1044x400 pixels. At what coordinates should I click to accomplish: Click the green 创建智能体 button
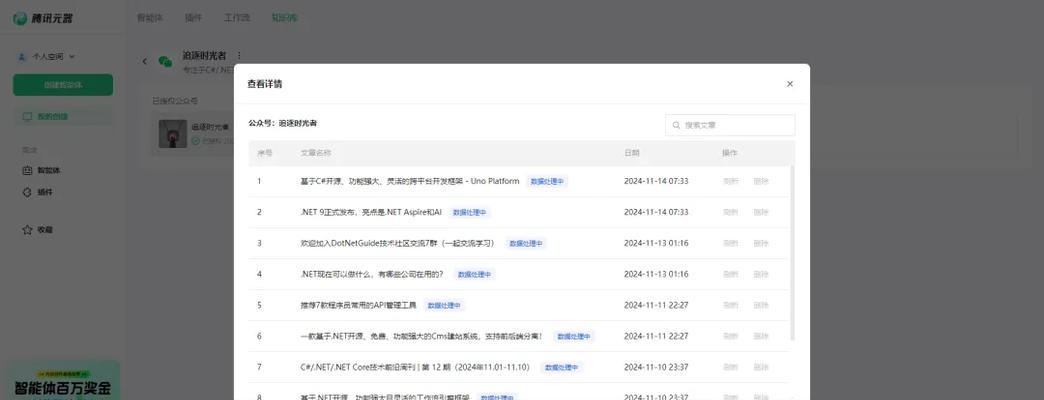[x=63, y=85]
